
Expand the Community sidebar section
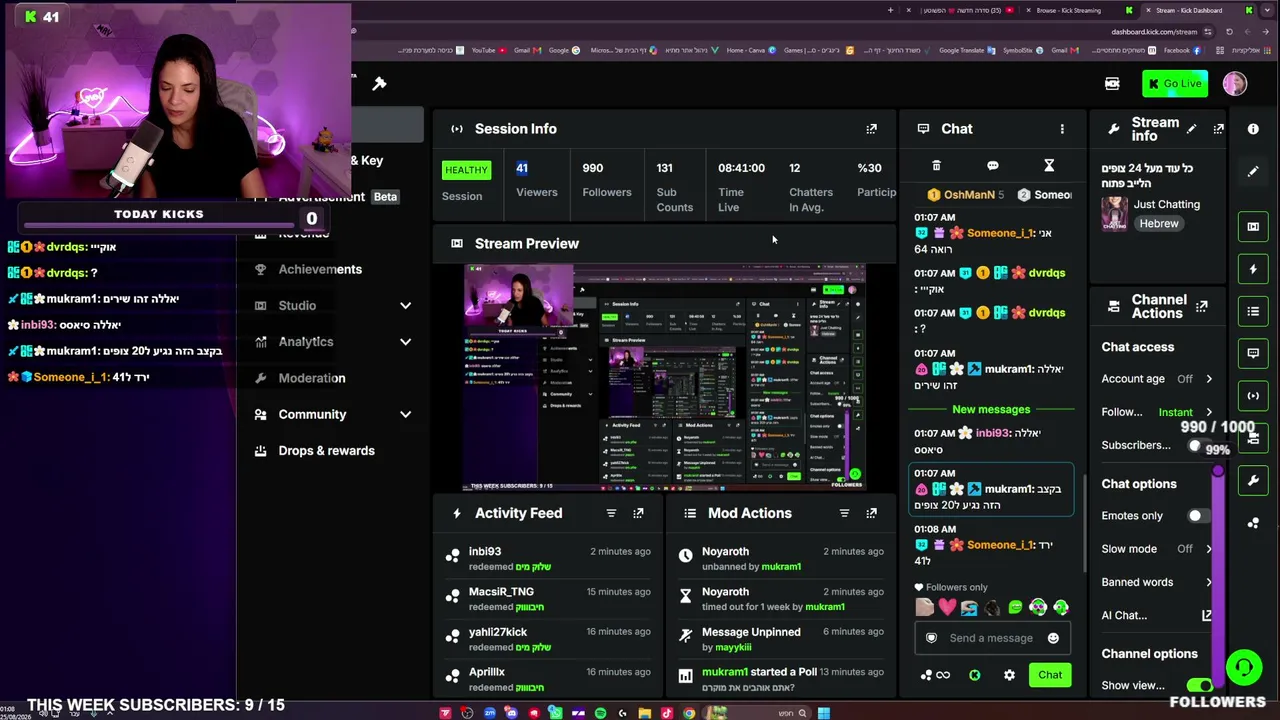(x=405, y=414)
